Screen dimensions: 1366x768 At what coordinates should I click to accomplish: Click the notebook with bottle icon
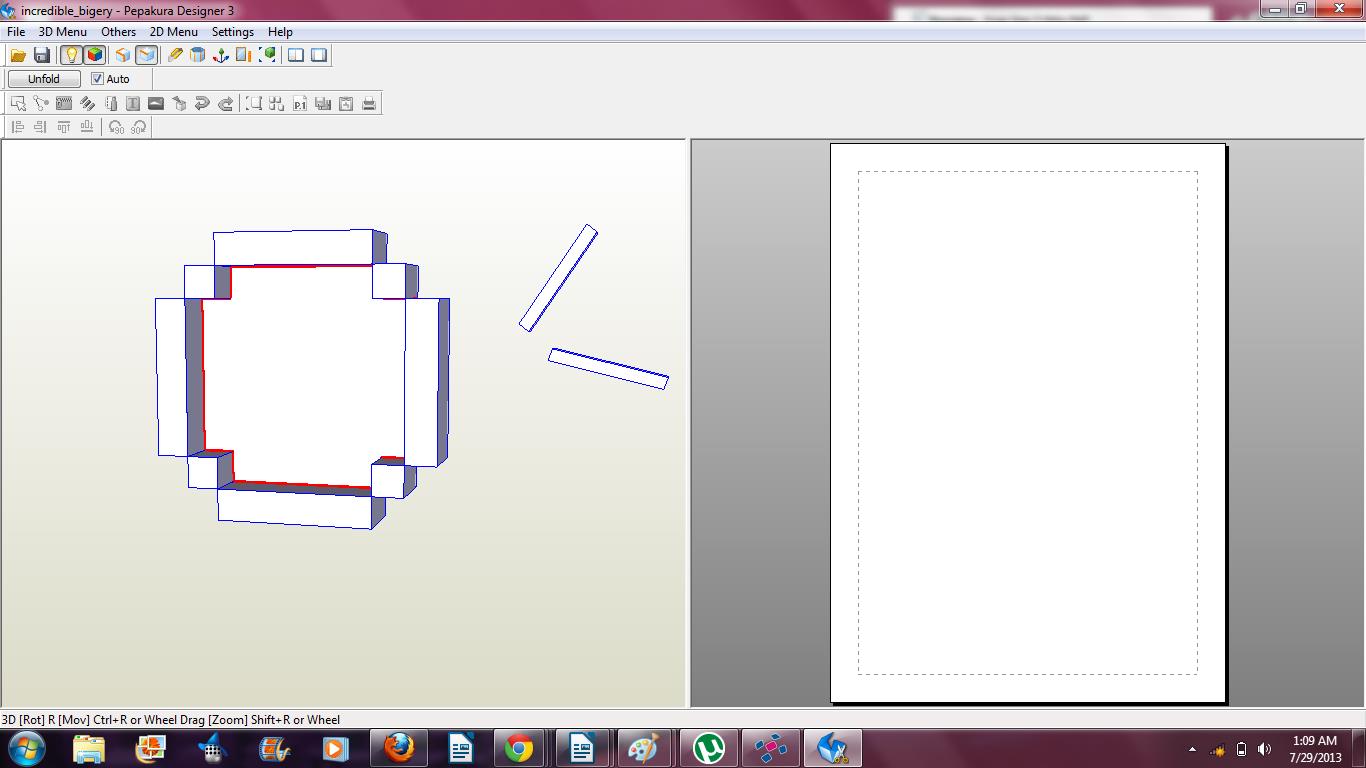110,103
